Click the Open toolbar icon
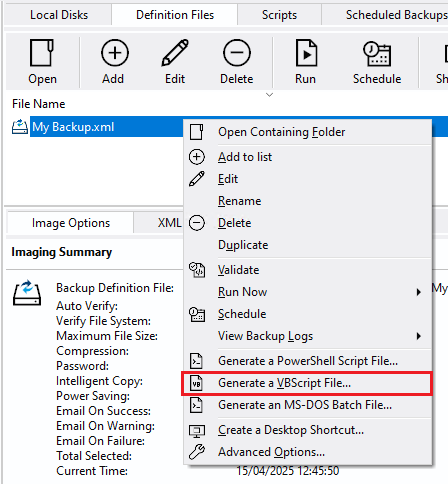 click(x=42, y=53)
